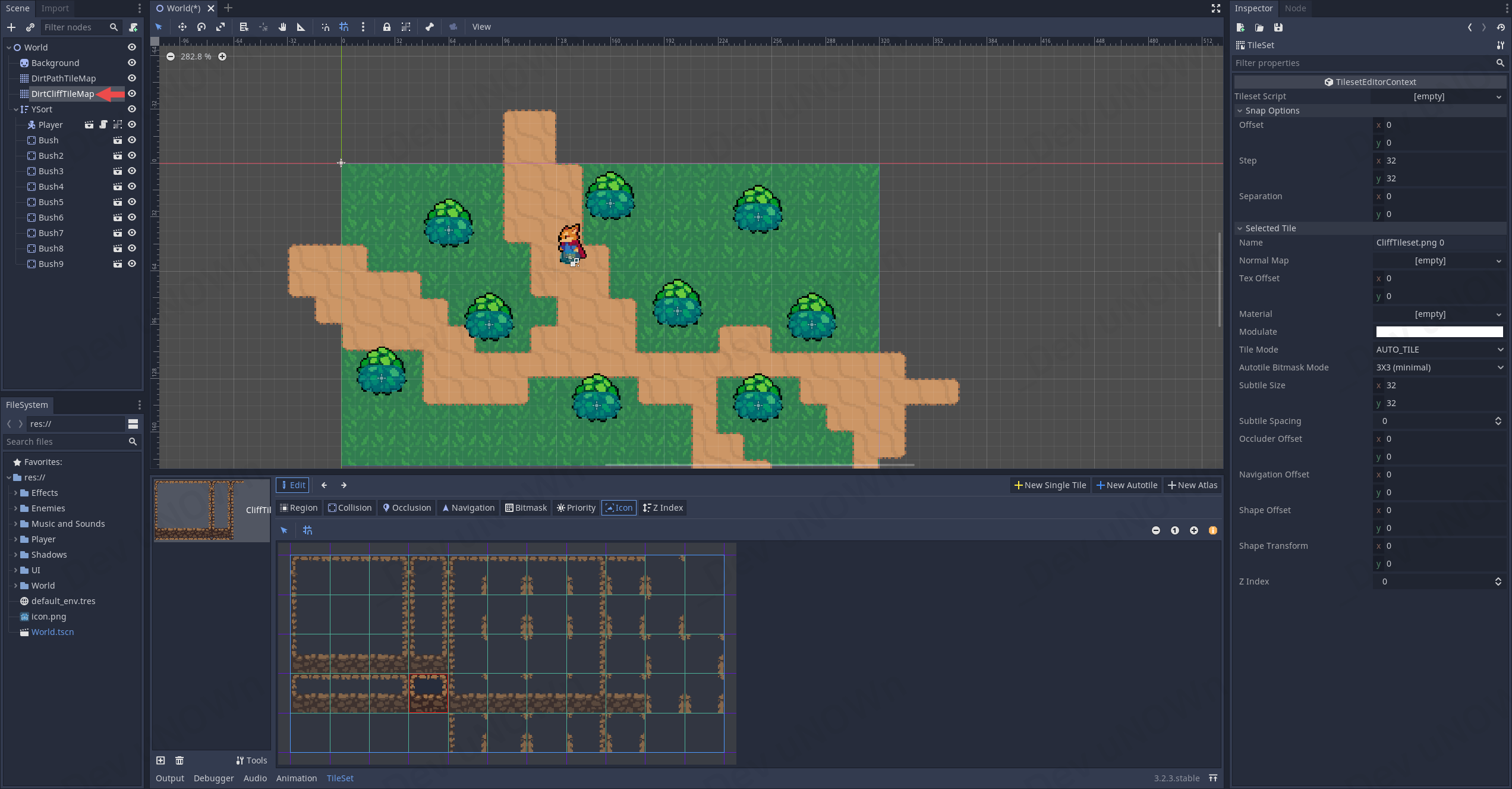1512x789 pixels.
Task: Select the Move Mode tool
Action: click(x=182, y=27)
